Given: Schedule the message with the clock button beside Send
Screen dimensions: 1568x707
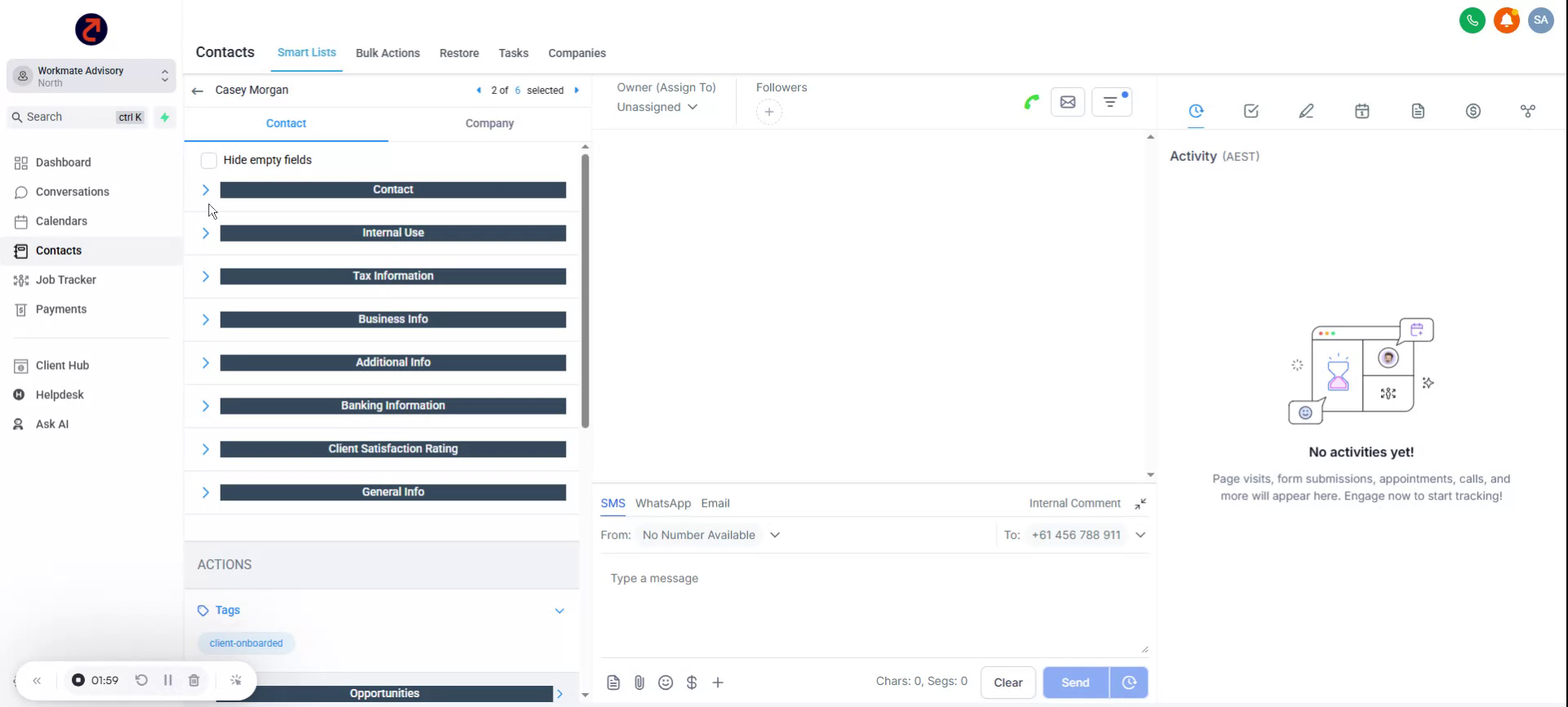Looking at the screenshot, I should click(x=1129, y=683).
